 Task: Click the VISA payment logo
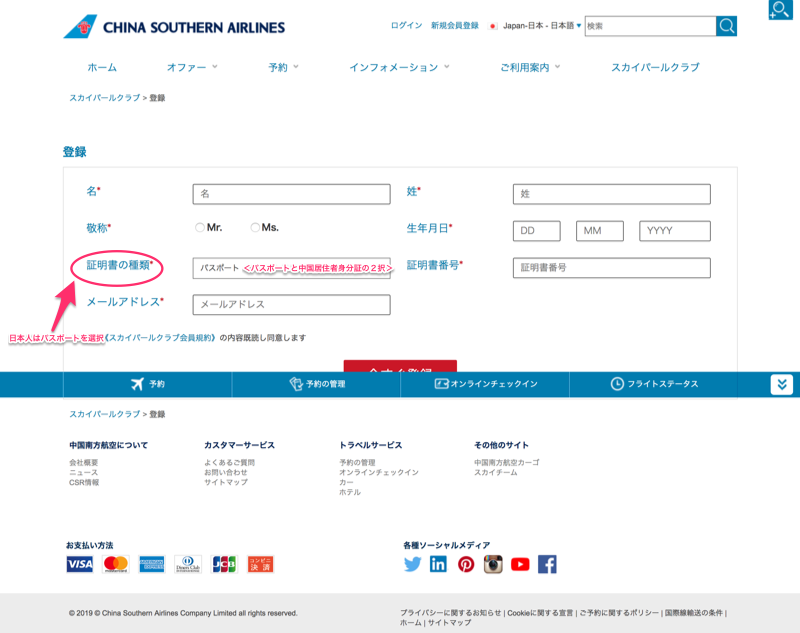point(80,564)
